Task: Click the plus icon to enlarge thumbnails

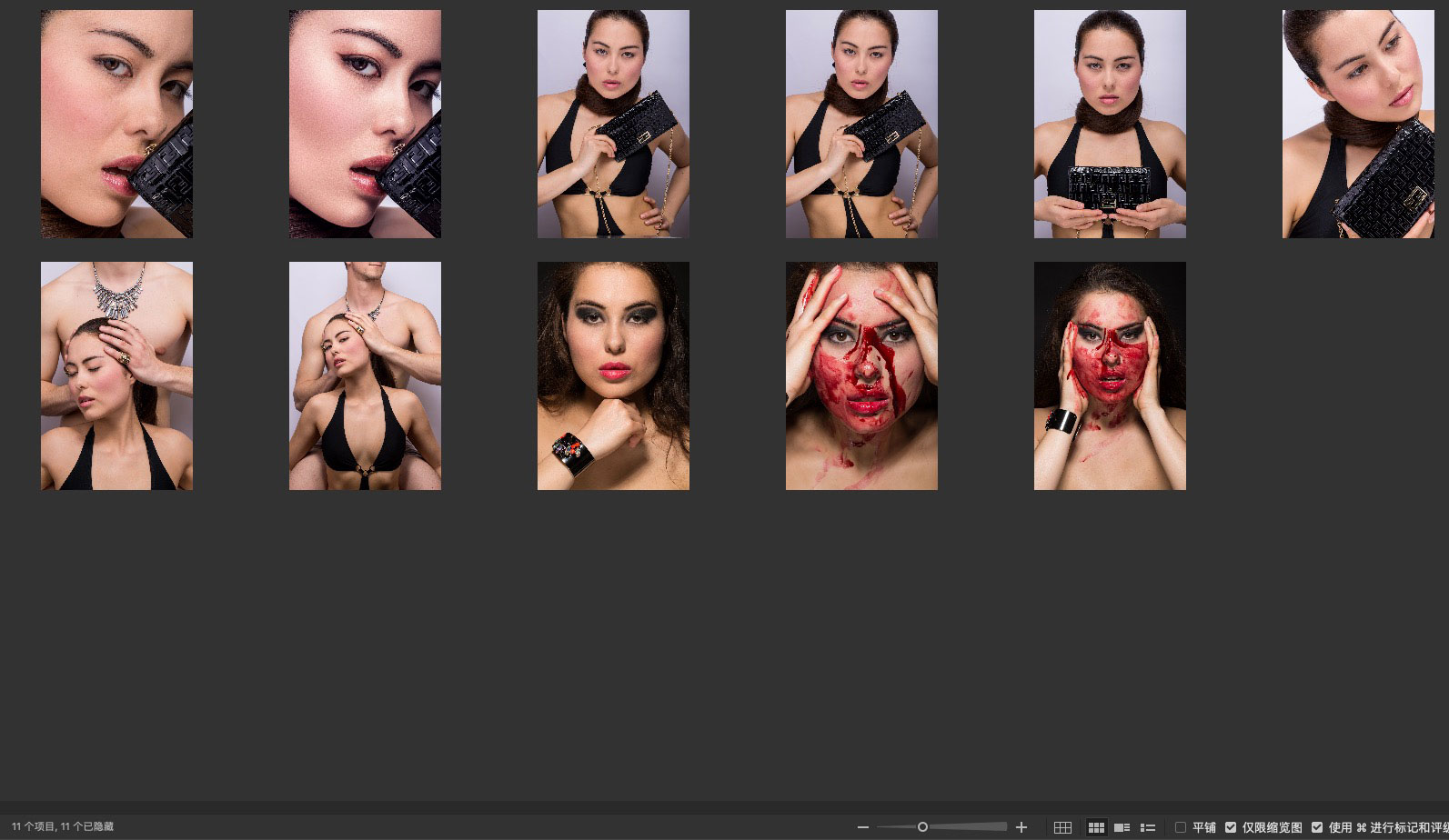Action: [1021, 827]
